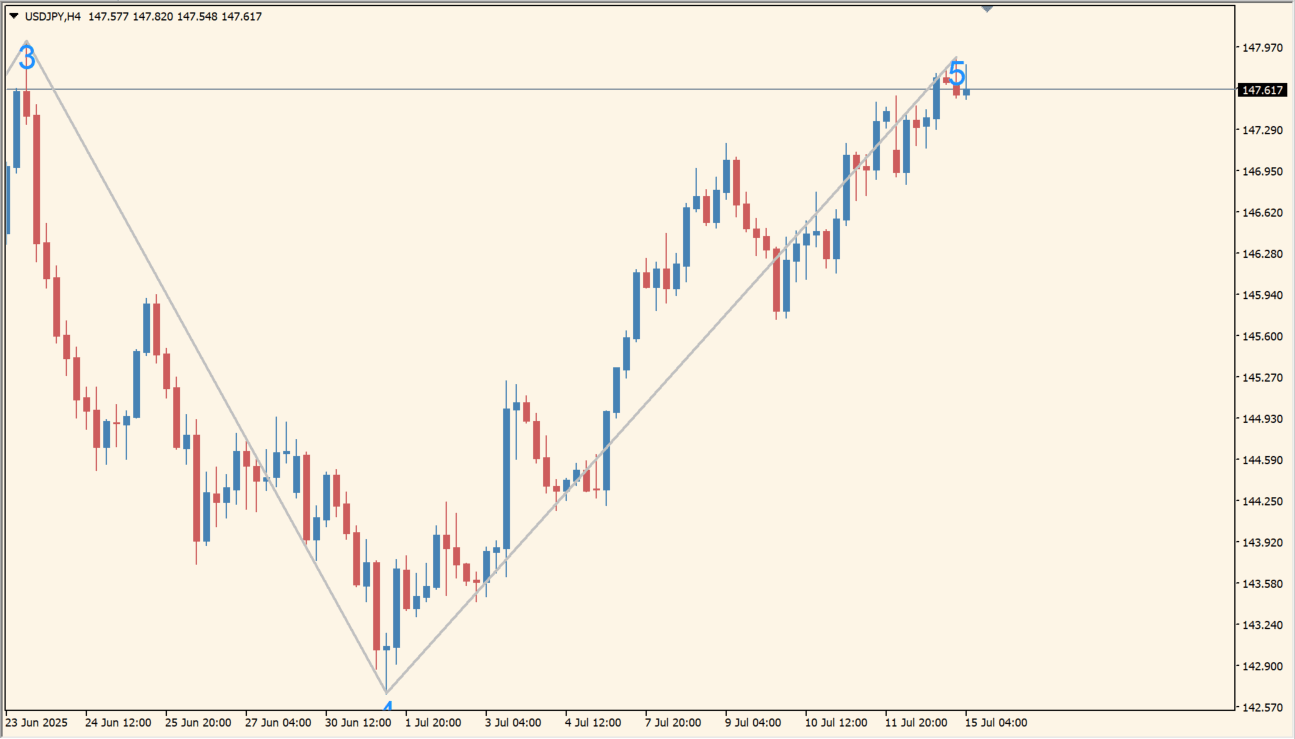This screenshot has height=739, width=1295.
Task: Click the 9 Jul 04:00 time label
Action: [x=754, y=723]
